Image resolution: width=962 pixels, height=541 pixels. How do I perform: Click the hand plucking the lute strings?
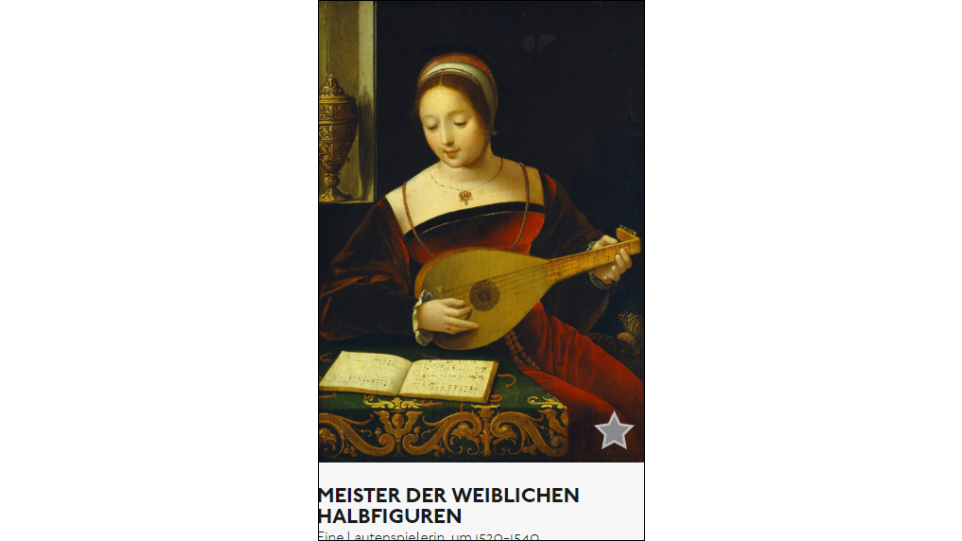pos(448,317)
